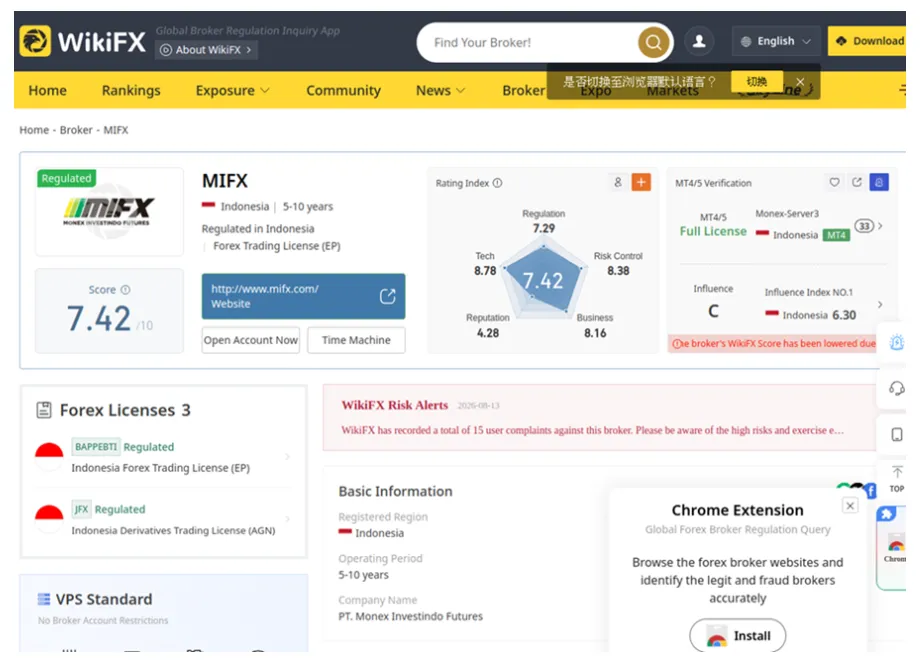
Task: Expand the Influence Index arrow
Action: tap(880, 304)
